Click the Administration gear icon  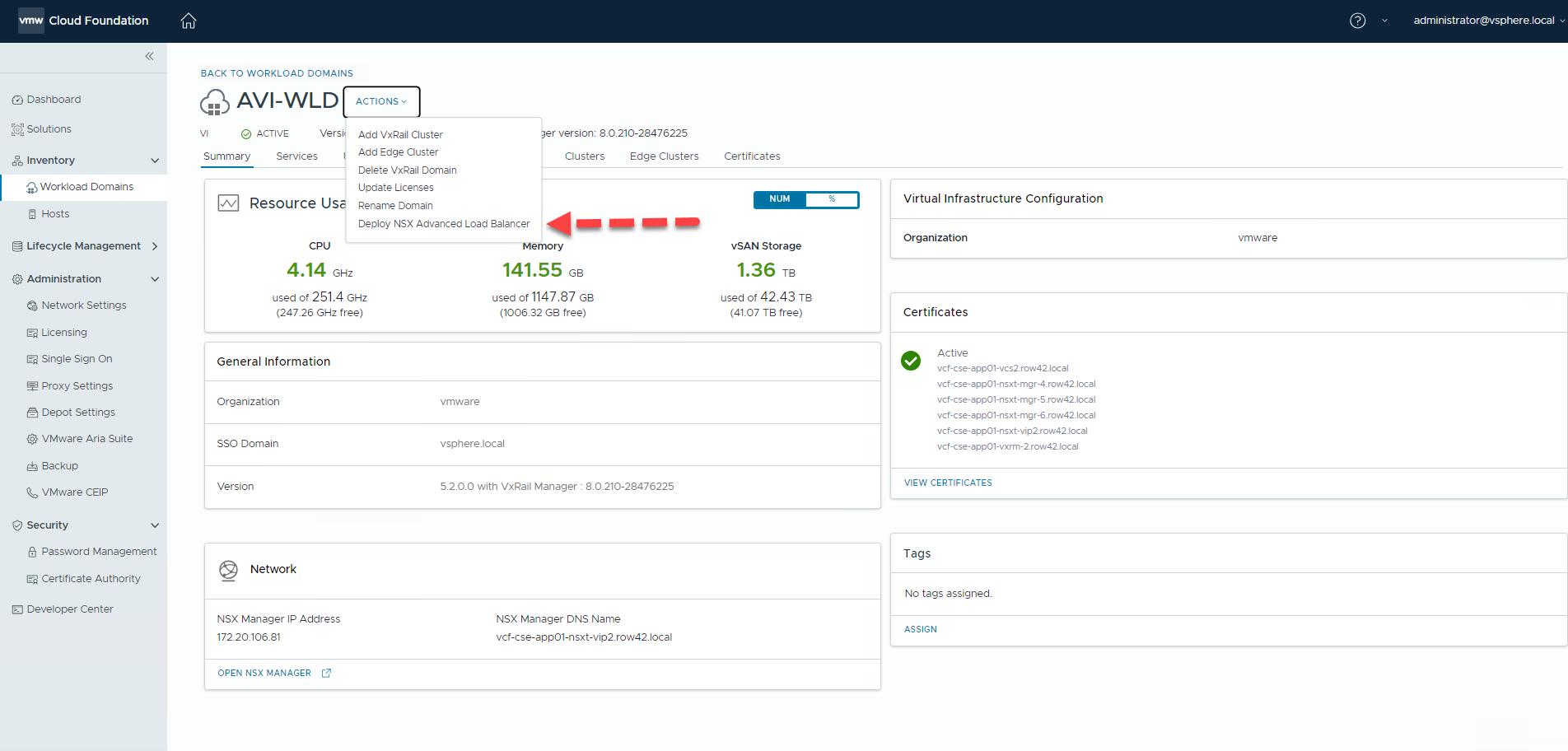tap(17, 279)
